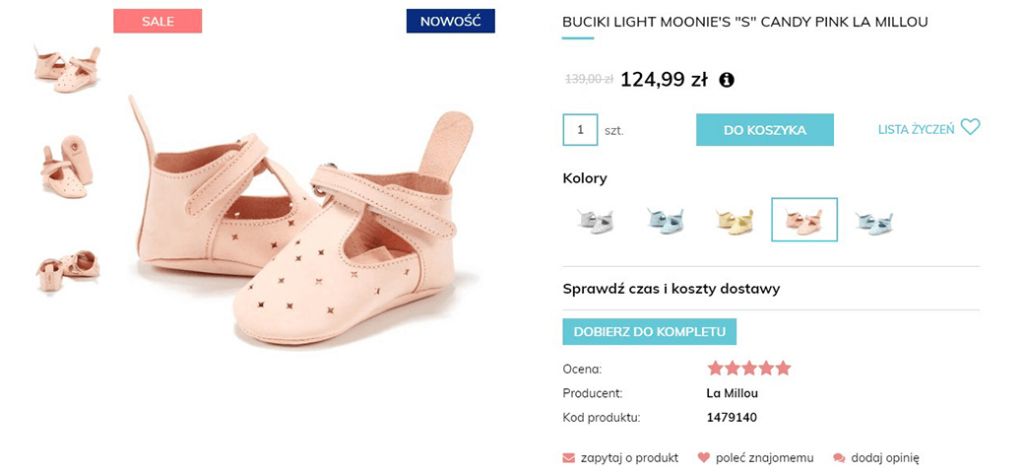
Task: Click the price info icon
Action: point(727,80)
